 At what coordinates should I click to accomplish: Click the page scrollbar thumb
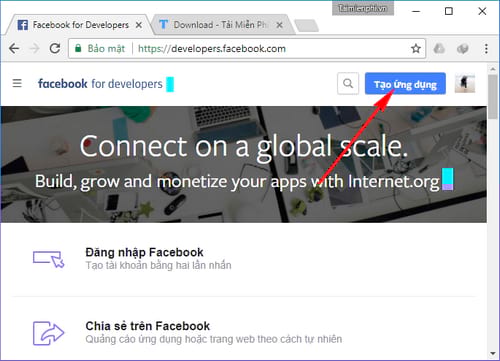click(493, 97)
